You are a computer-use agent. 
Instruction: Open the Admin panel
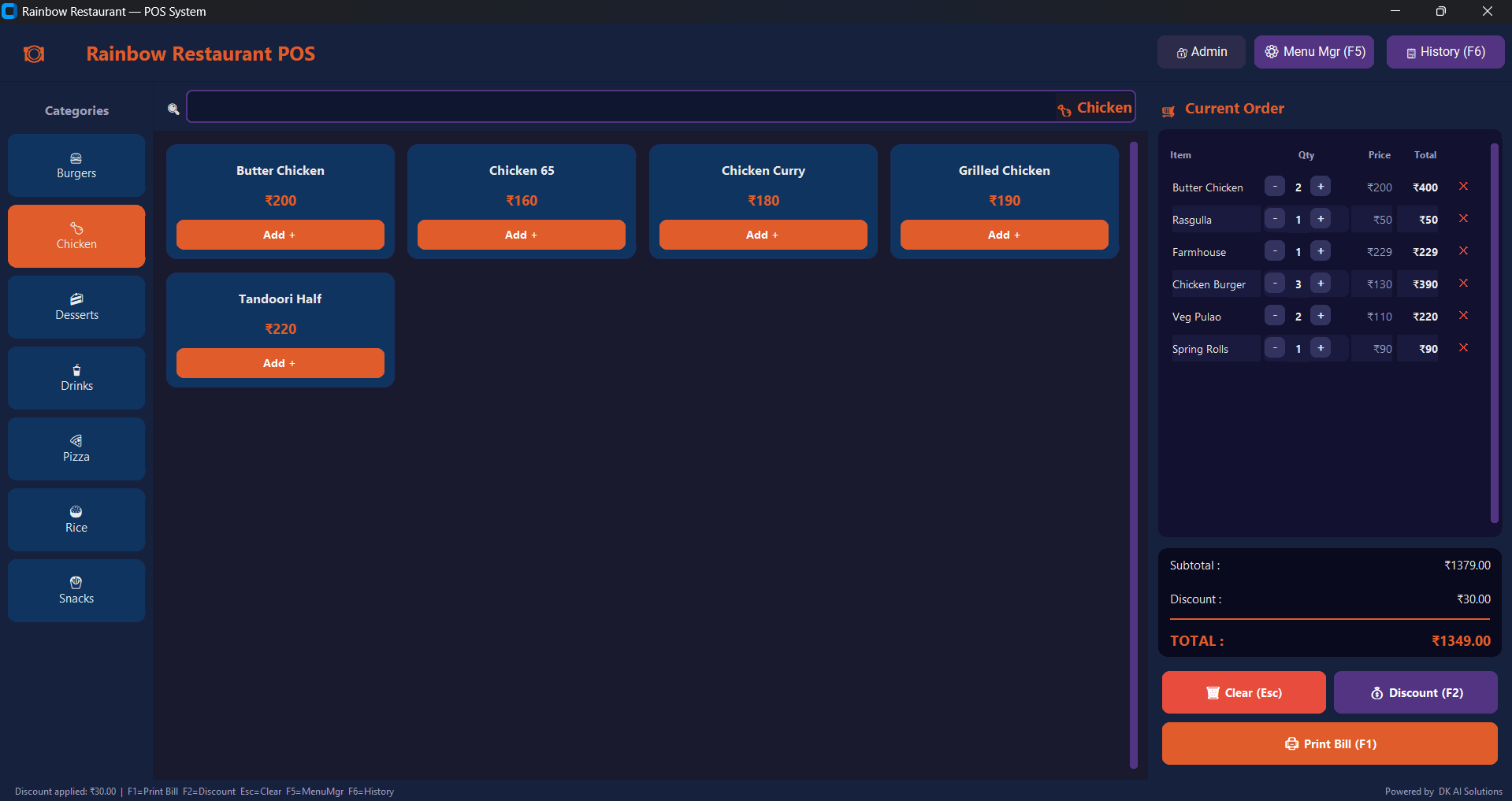(x=1201, y=51)
